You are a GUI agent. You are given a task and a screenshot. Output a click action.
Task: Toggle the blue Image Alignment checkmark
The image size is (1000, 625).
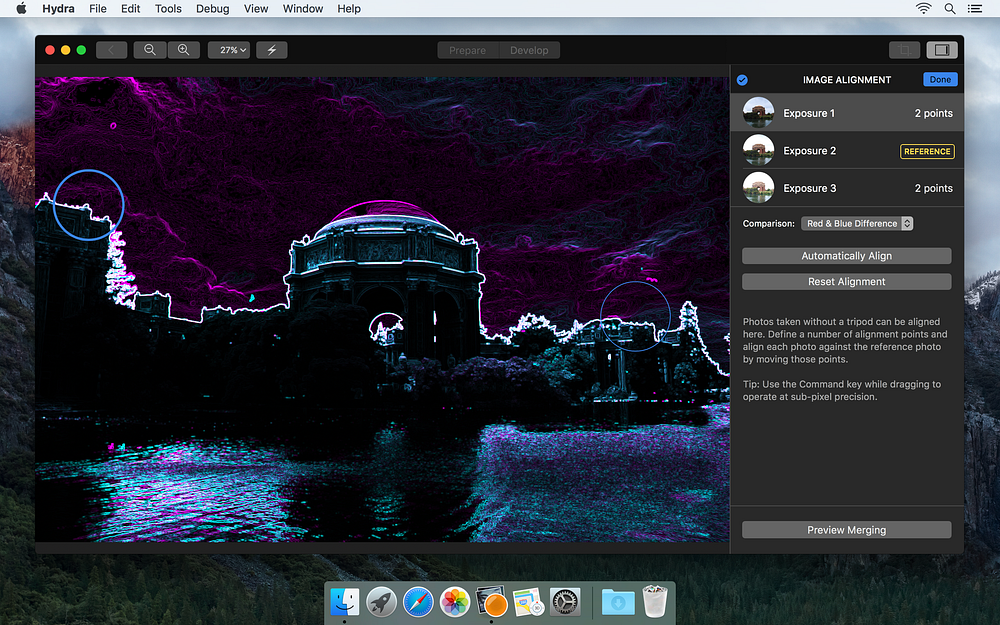pos(742,80)
